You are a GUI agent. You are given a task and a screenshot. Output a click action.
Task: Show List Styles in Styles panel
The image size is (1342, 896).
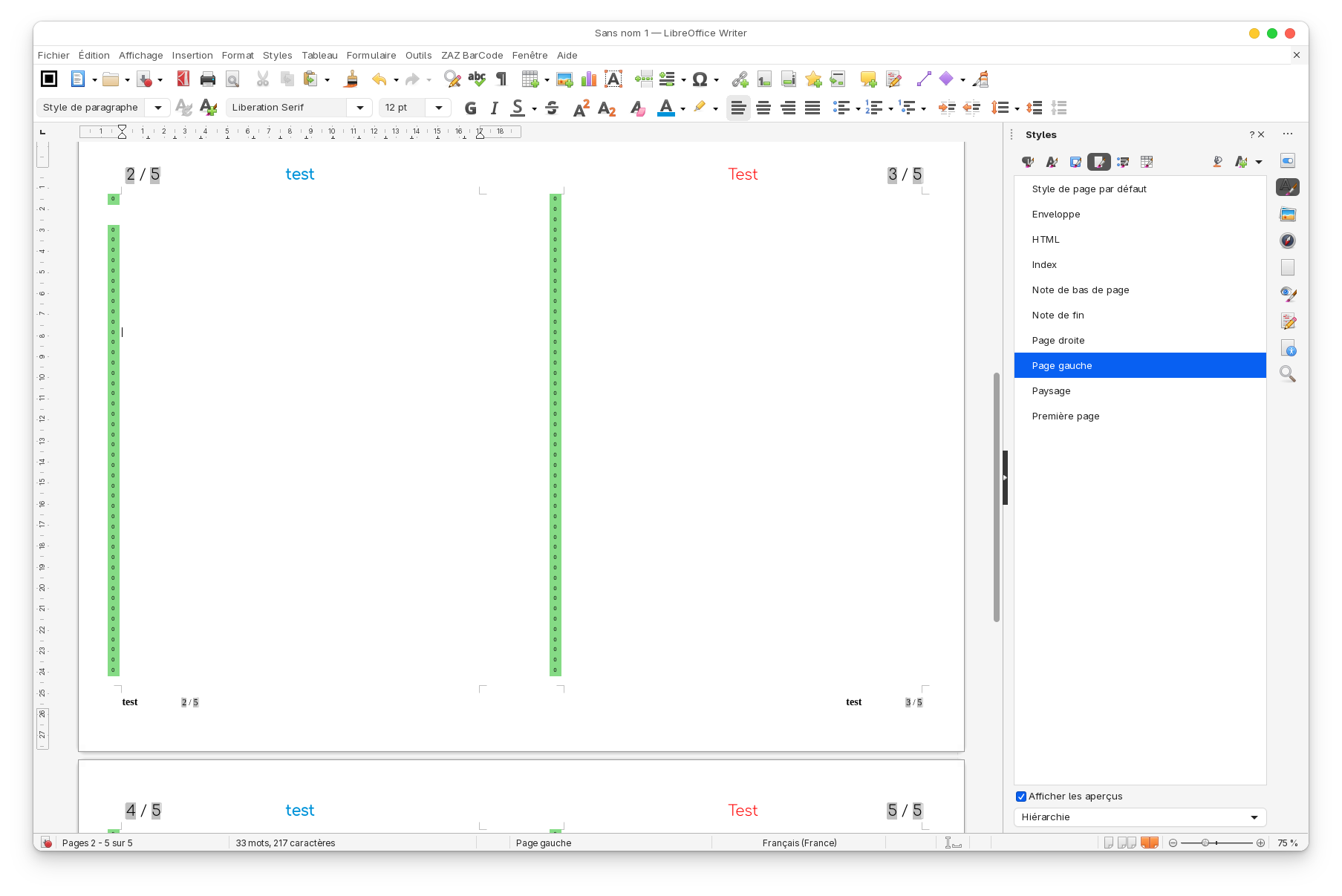1123,162
